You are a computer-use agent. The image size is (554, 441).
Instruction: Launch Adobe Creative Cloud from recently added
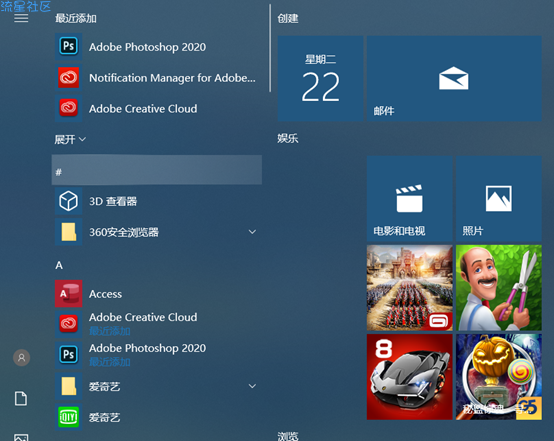[143, 108]
